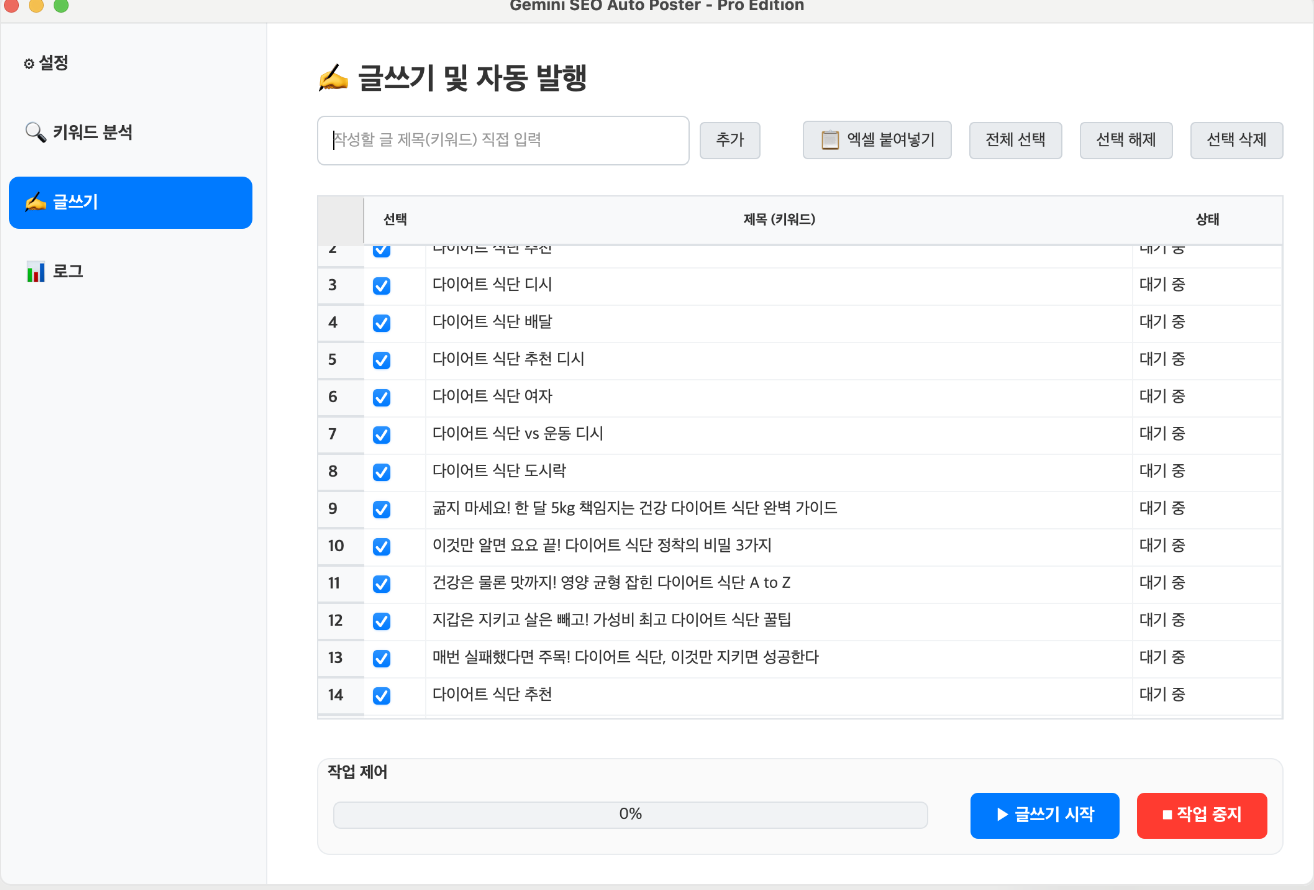Click the 선택 해제 button
1314x890 pixels.
tap(1125, 140)
